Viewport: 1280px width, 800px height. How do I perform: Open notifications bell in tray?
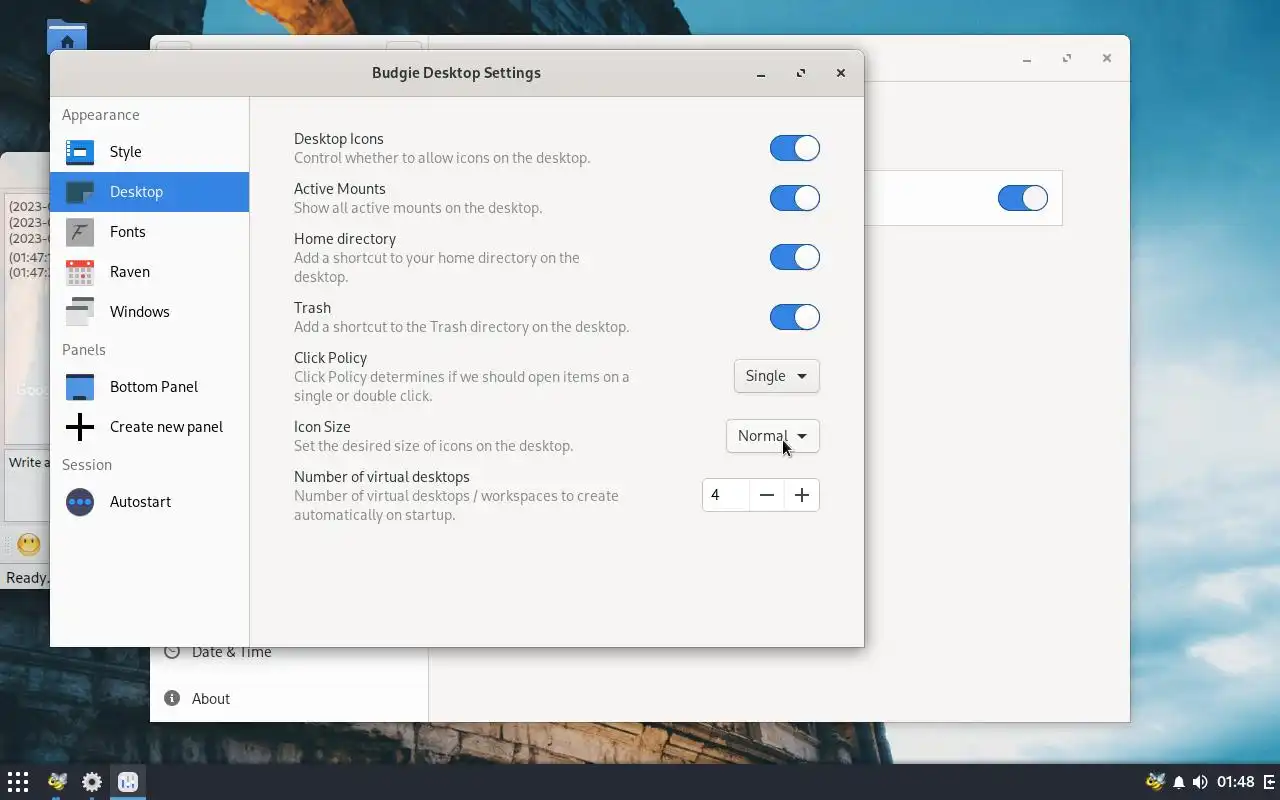(1179, 782)
